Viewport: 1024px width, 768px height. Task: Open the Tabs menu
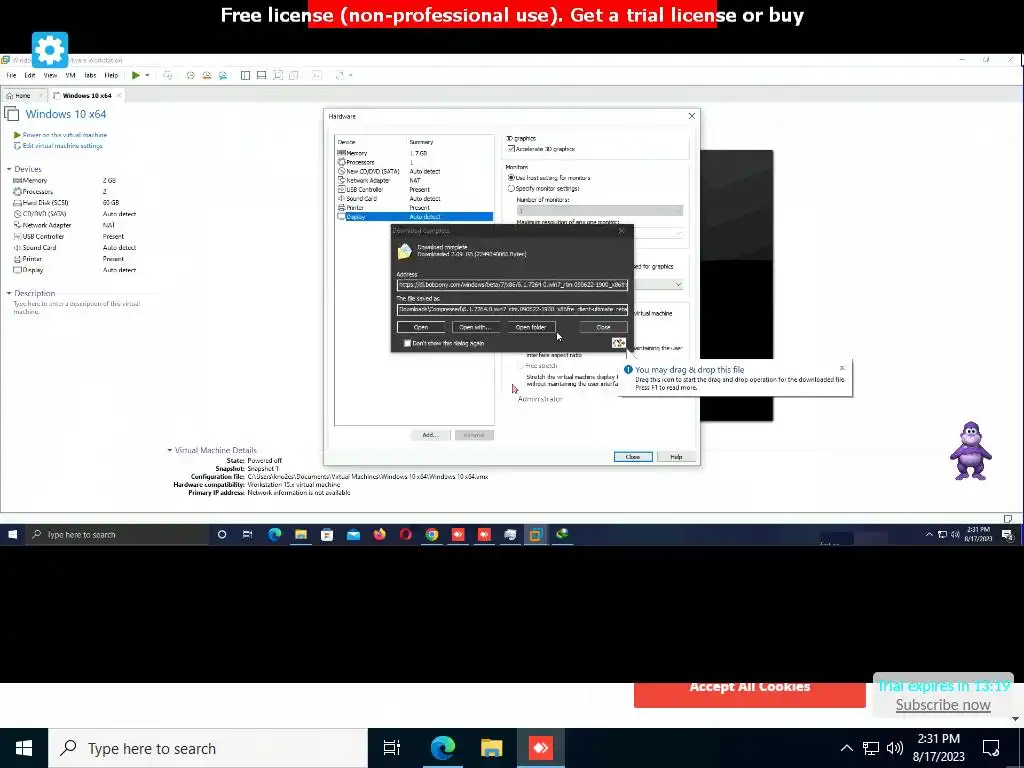[90, 75]
